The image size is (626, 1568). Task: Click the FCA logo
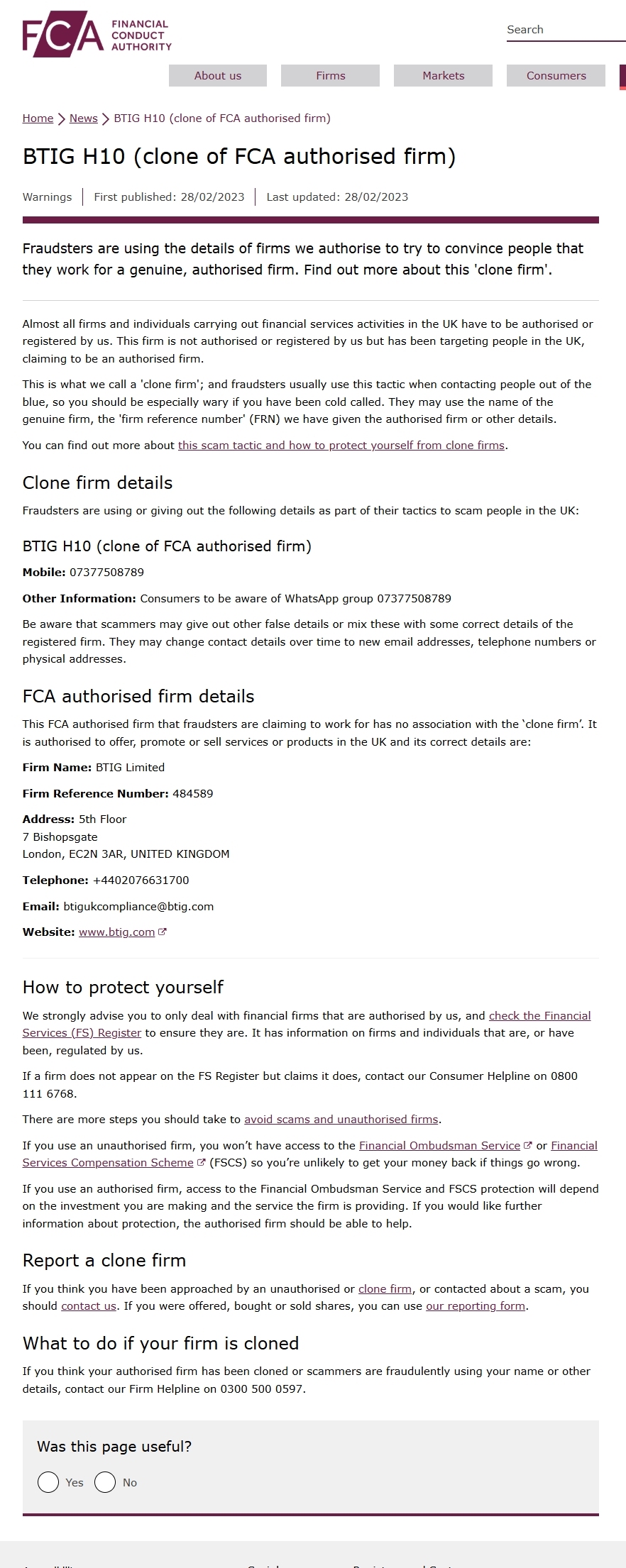point(97,34)
